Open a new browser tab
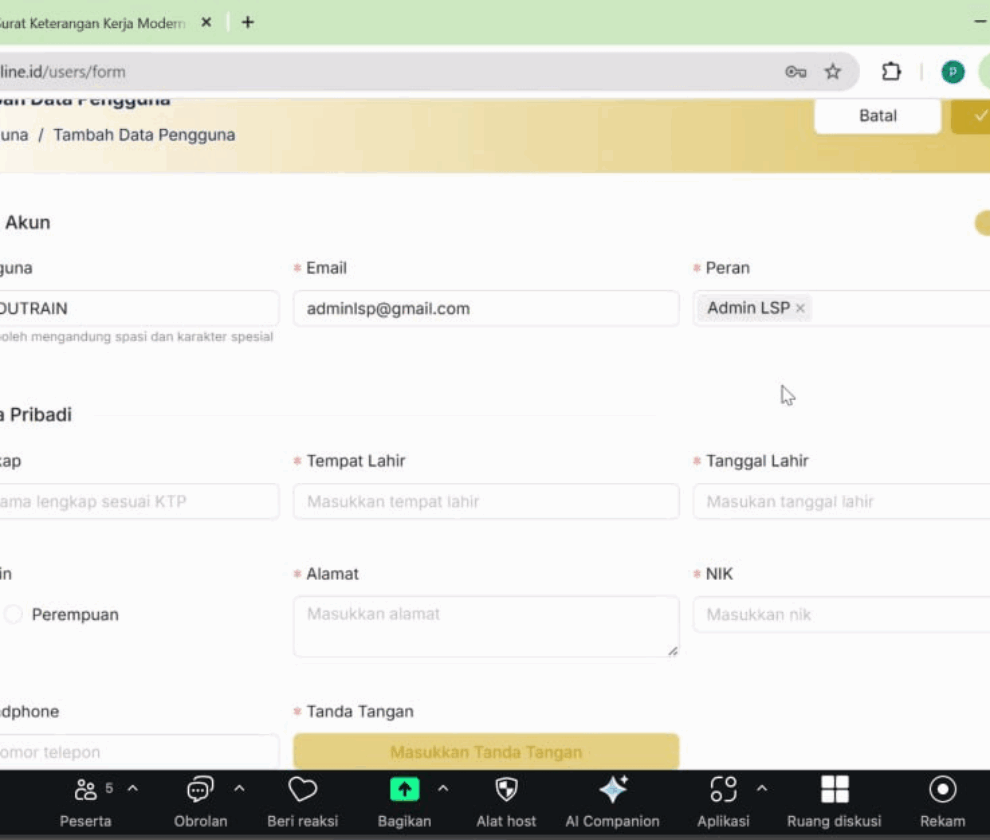The image size is (990, 840). click(x=248, y=22)
